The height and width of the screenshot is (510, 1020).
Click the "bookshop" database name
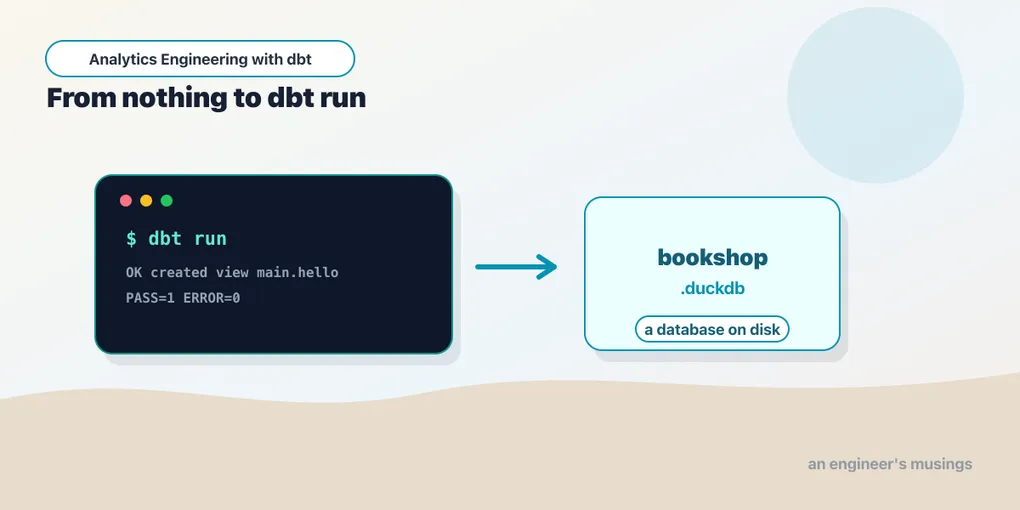[x=712, y=257]
